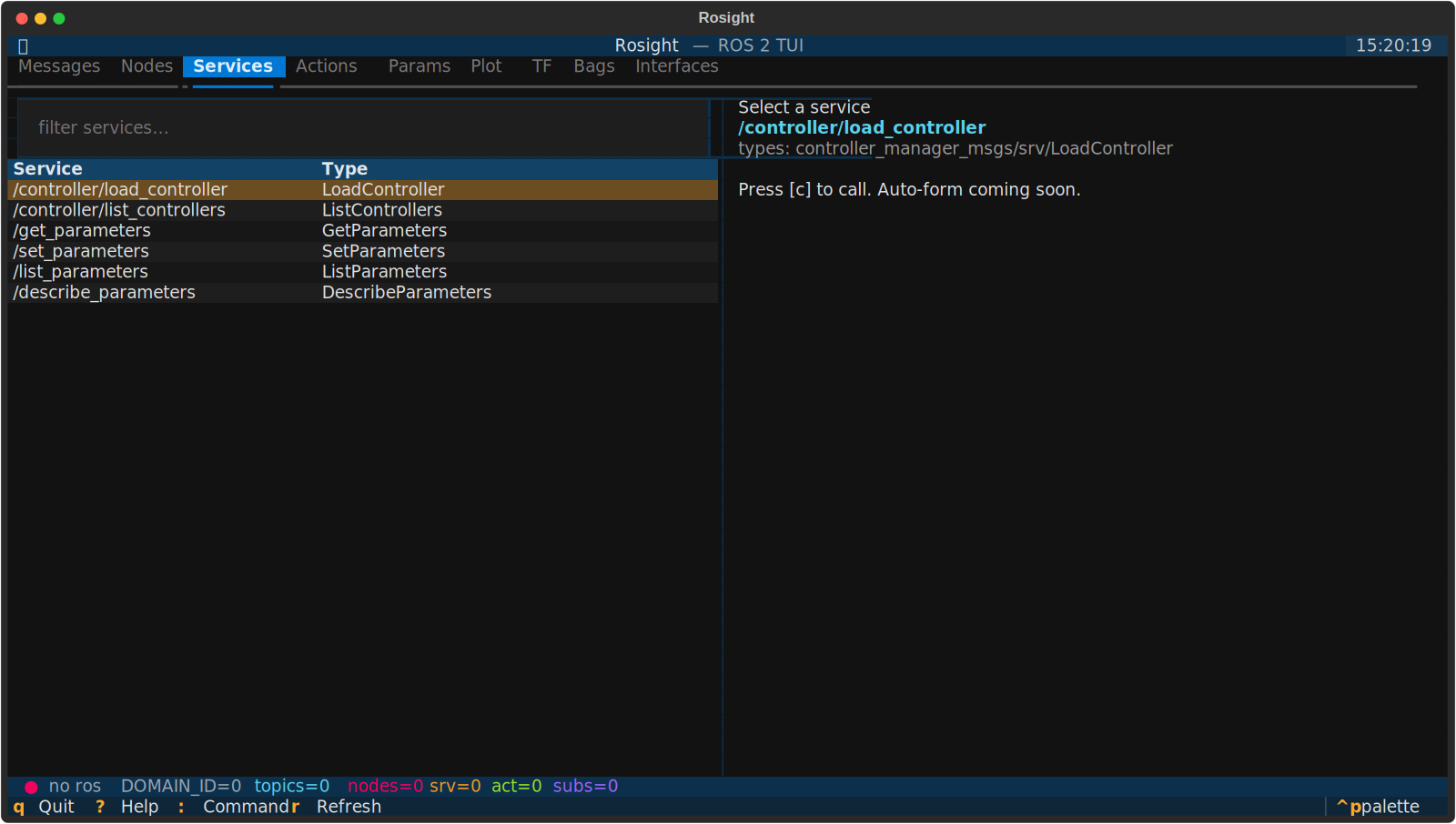Image resolution: width=1456 pixels, height=824 pixels.
Task: Switch to the Interfaces tab
Action: [677, 66]
